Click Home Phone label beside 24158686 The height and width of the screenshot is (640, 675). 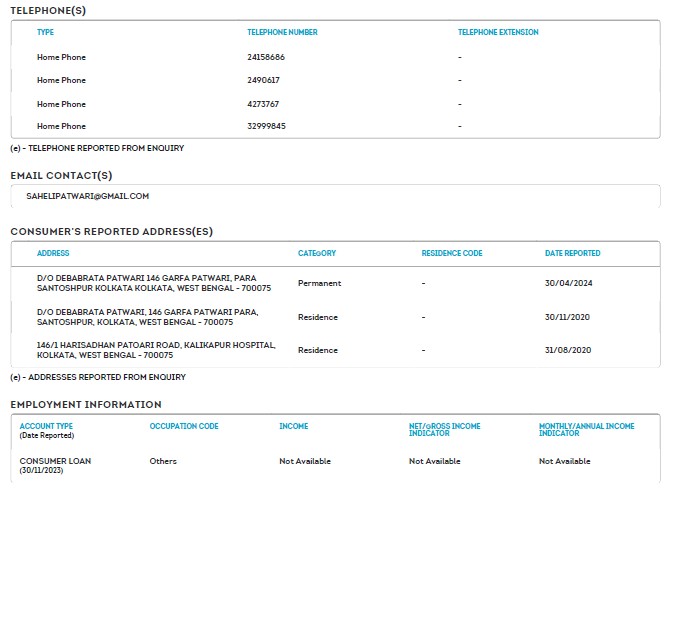(x=61, y=57)
